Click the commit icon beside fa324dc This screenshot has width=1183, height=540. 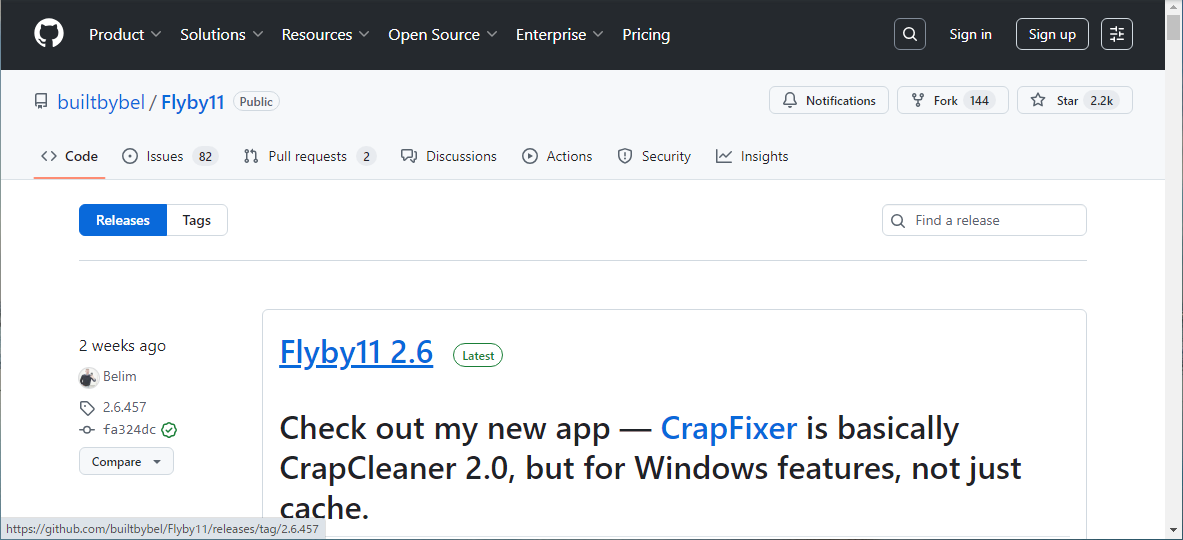[88, 430]
